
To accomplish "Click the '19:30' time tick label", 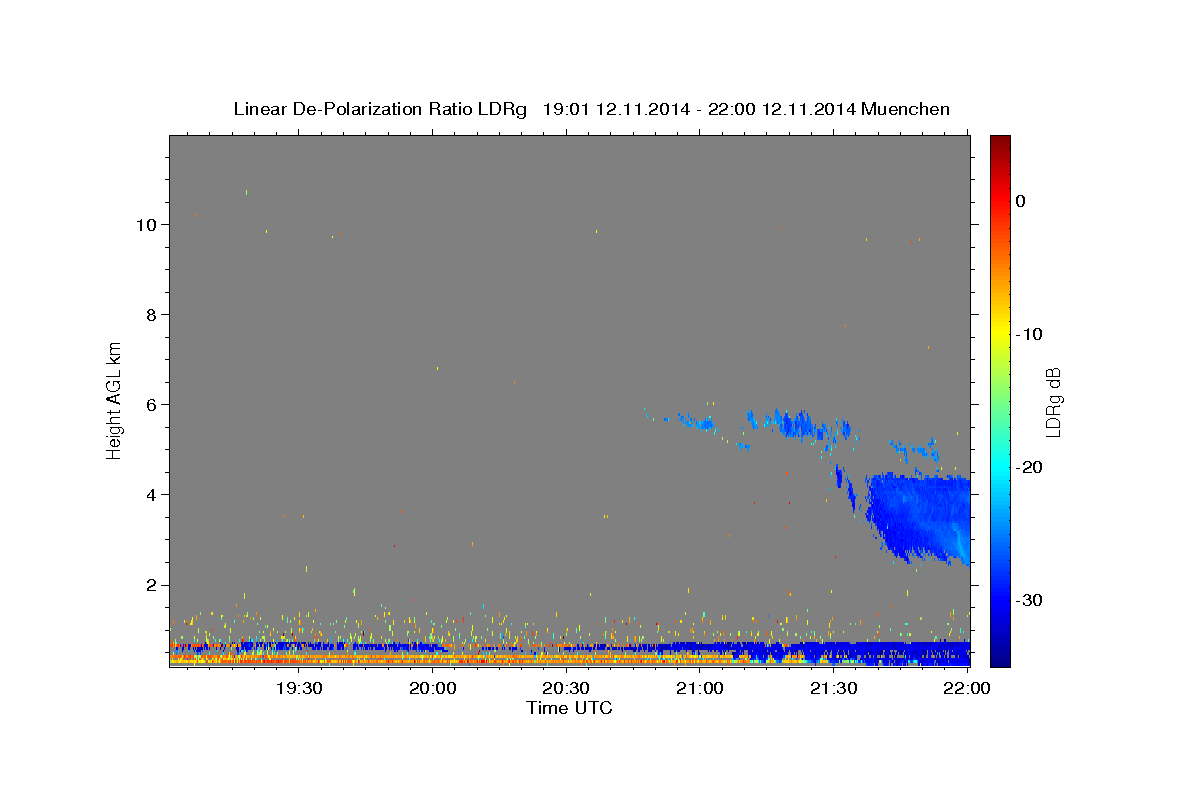I will 298,689.
